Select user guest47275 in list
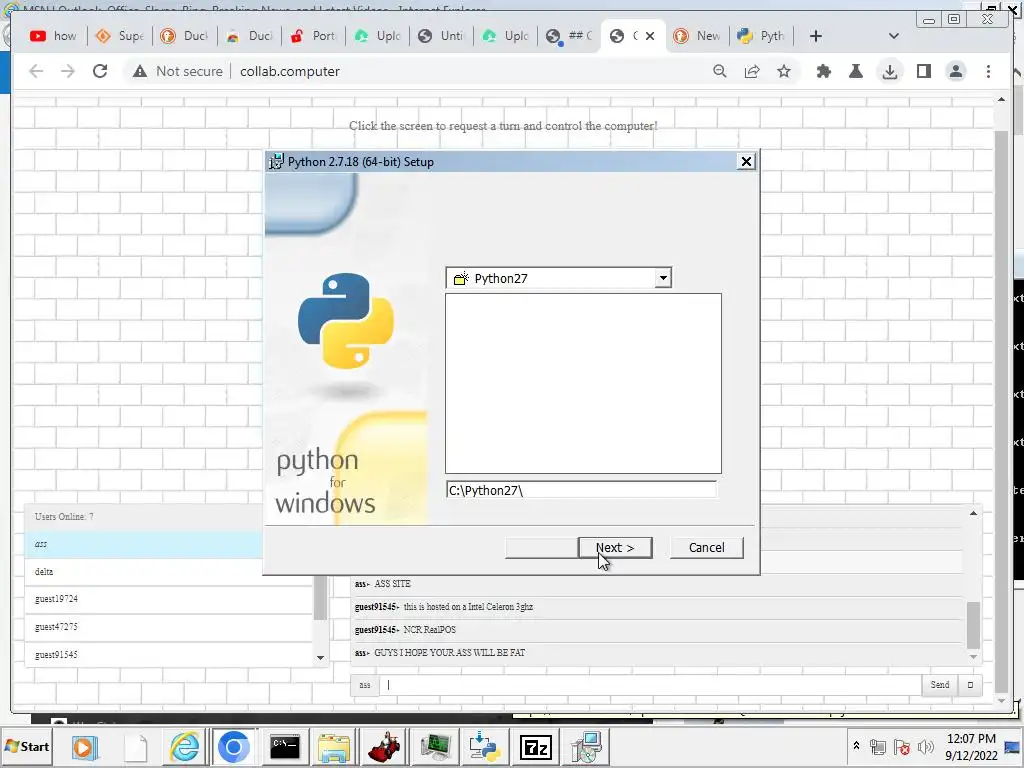Image resolution: width=1024 pixels, height=768 pixels. [168, 627]
